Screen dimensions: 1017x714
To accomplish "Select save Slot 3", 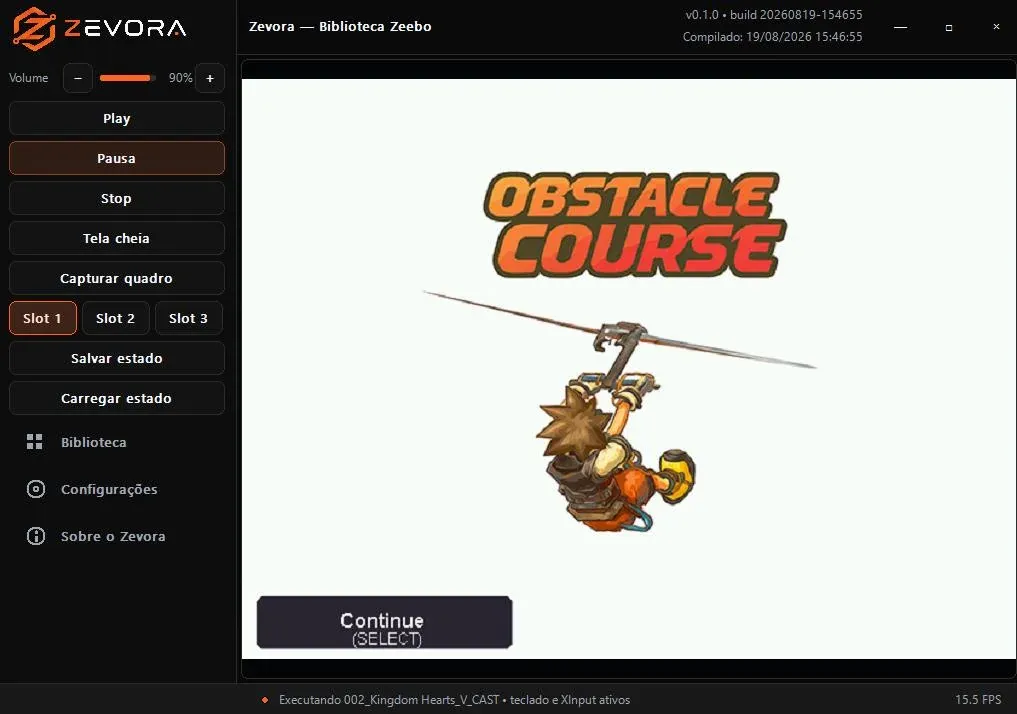I will (189, 318).
